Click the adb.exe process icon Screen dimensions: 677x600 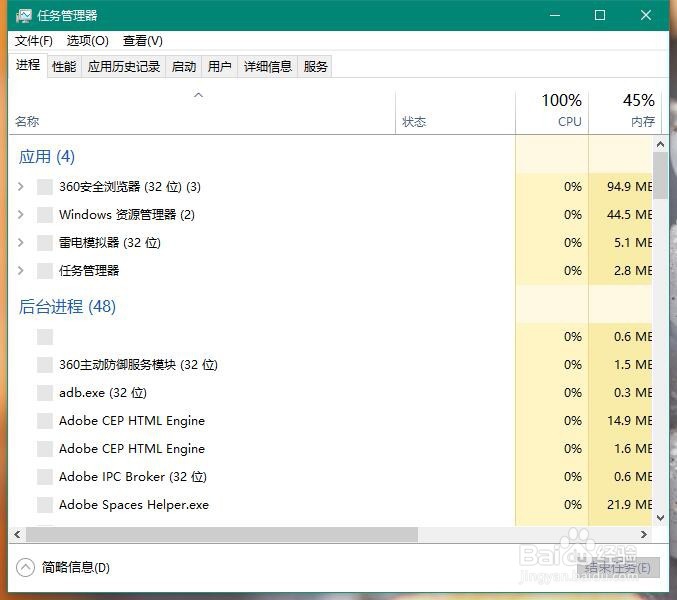pyautogui.click(x=44, y=393)
